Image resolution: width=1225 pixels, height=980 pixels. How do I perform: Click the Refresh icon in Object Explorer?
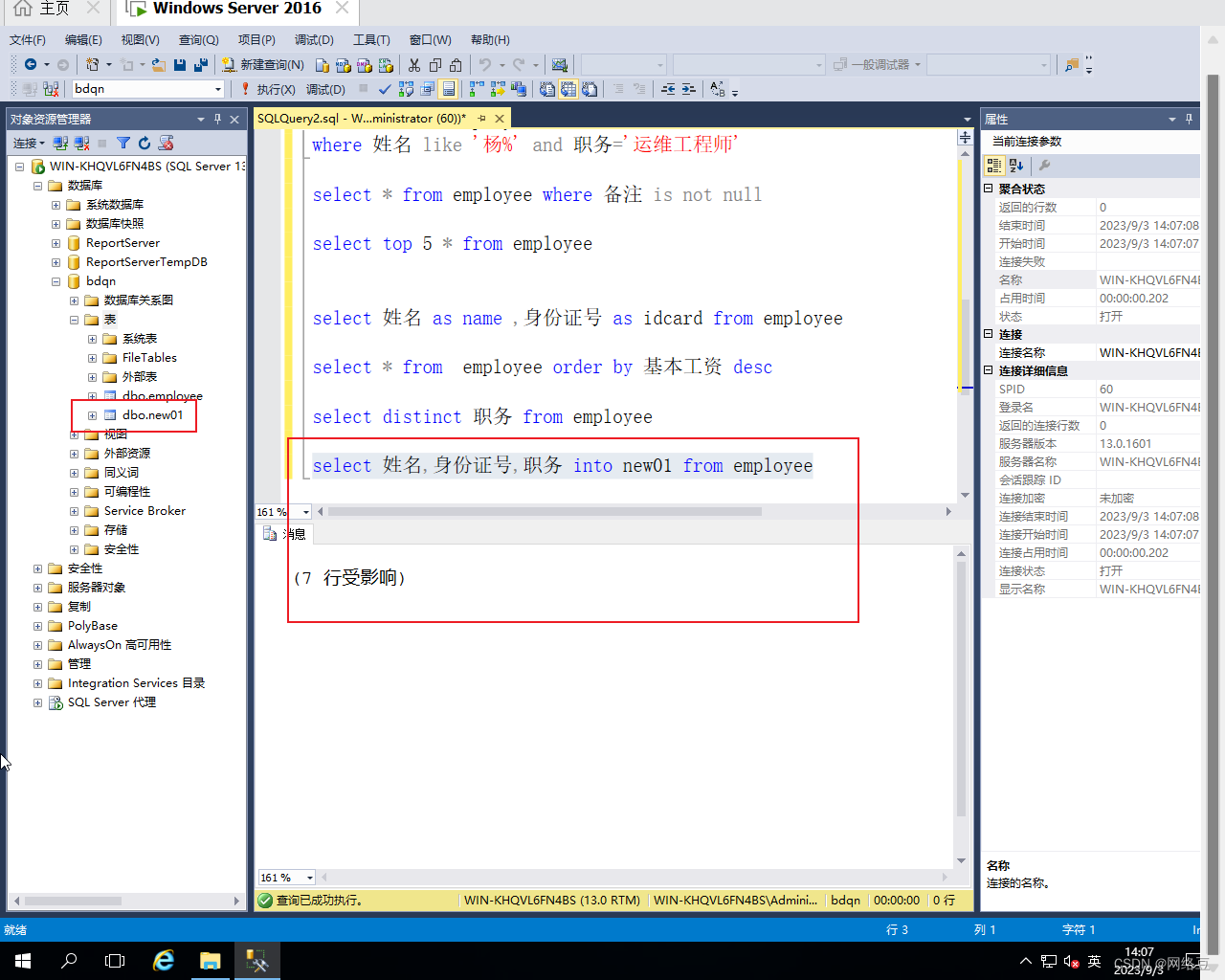pyautogui.click(x=145, y=143)
